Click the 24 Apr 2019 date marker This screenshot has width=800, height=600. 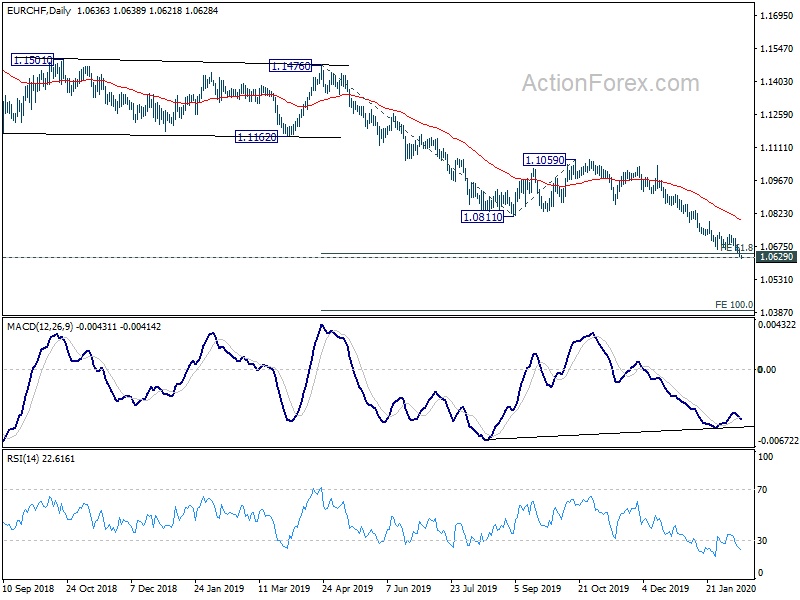tap(347, 588)
